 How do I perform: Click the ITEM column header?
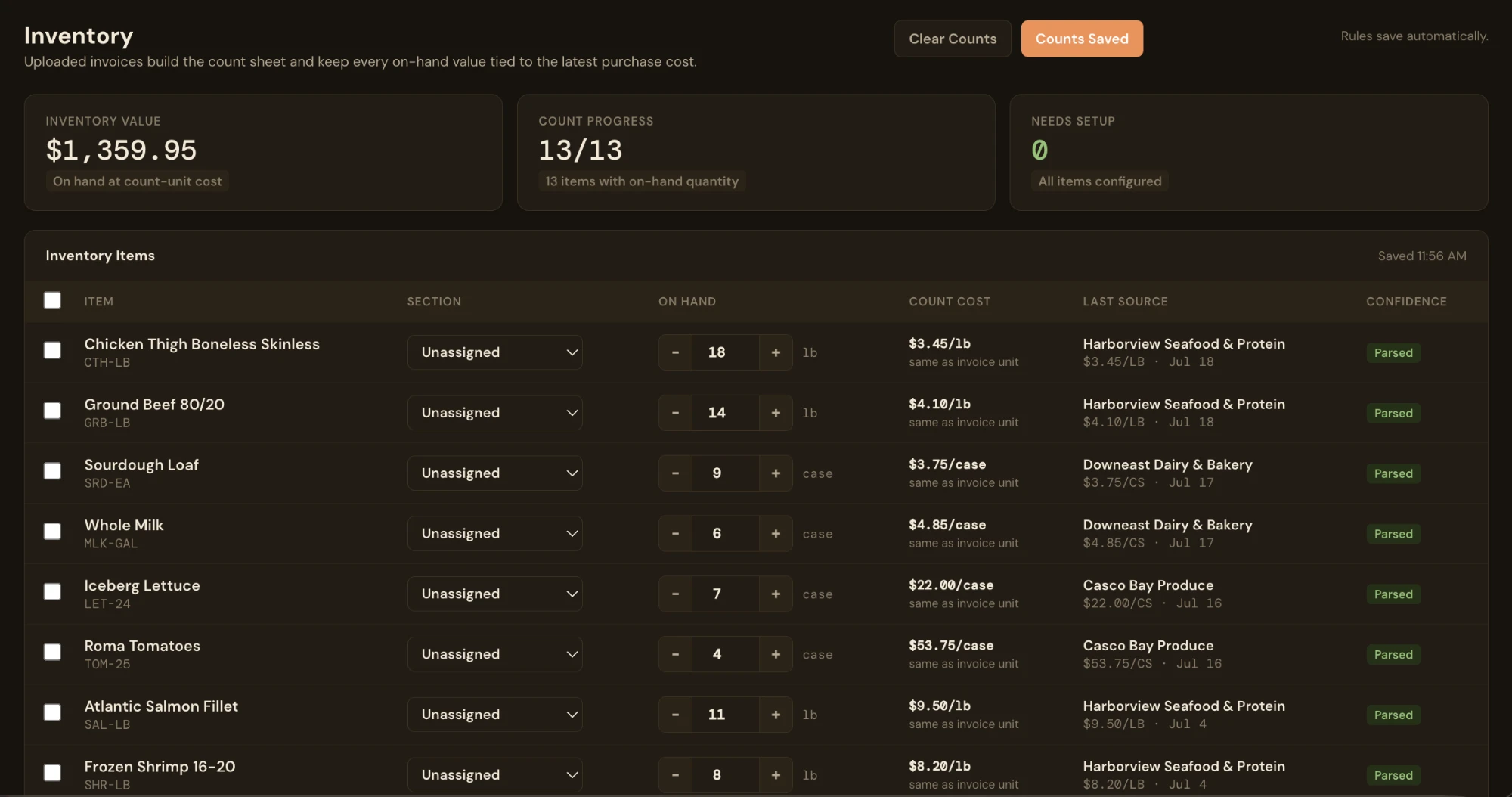[x=98, y=302]
